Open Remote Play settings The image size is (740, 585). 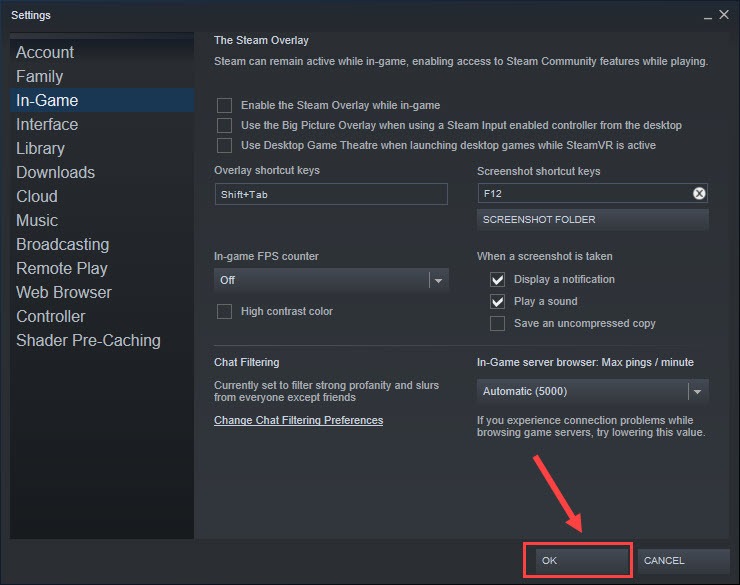point(102,268)
